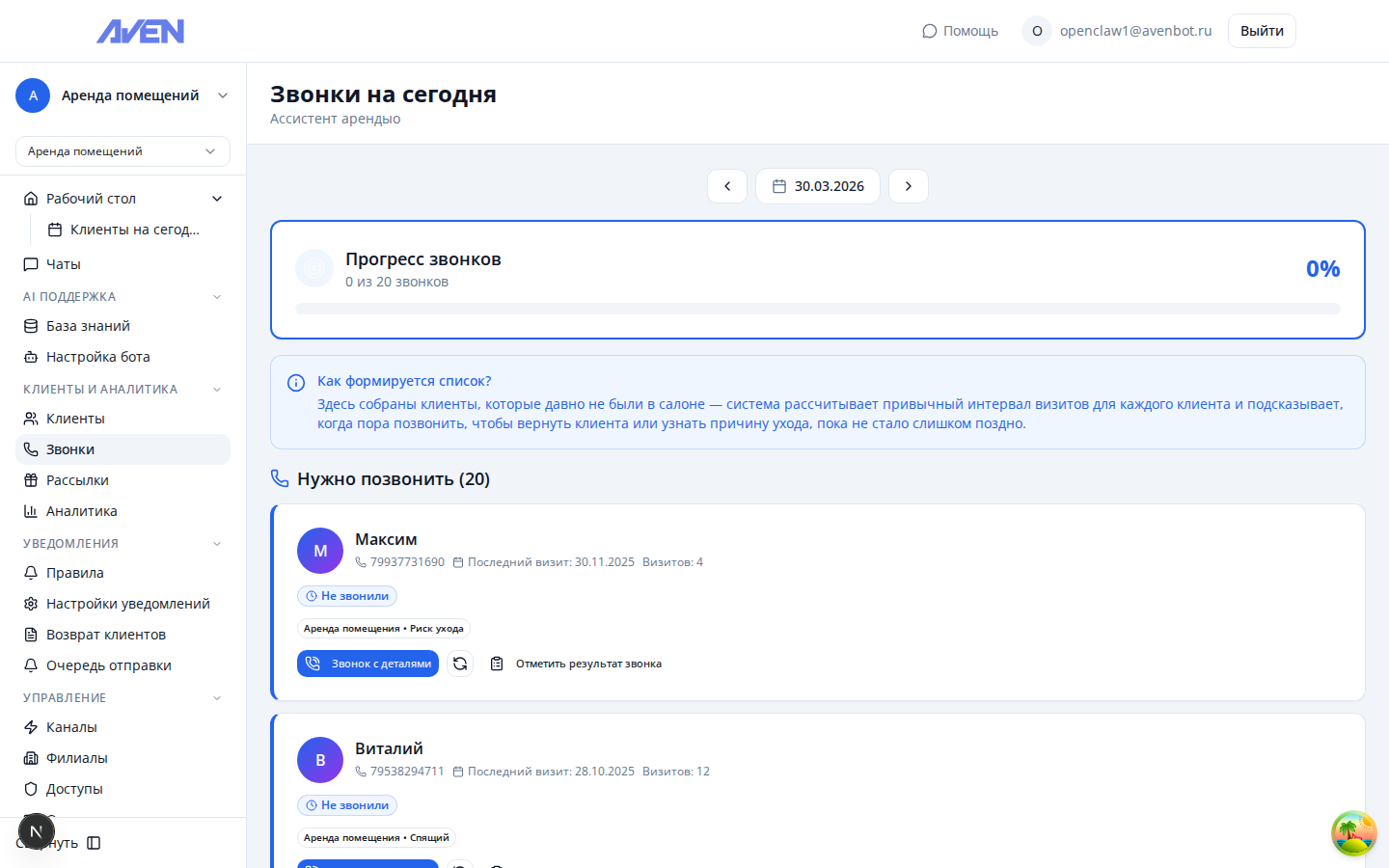Screen dimensions: 1389x868
Task: Collapse the УВЕДОМЛЕНИЯ section
Action: click(216, 543)
